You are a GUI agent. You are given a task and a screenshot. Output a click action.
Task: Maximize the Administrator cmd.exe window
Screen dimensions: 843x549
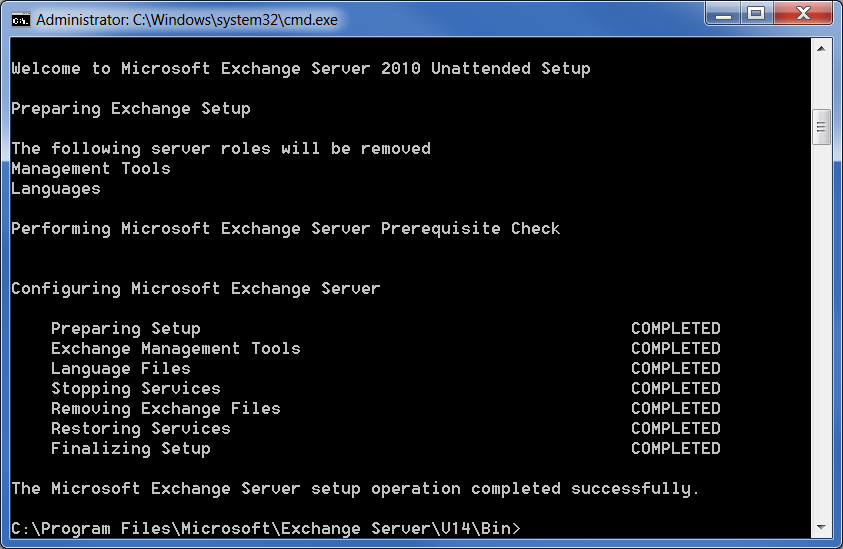756,13
